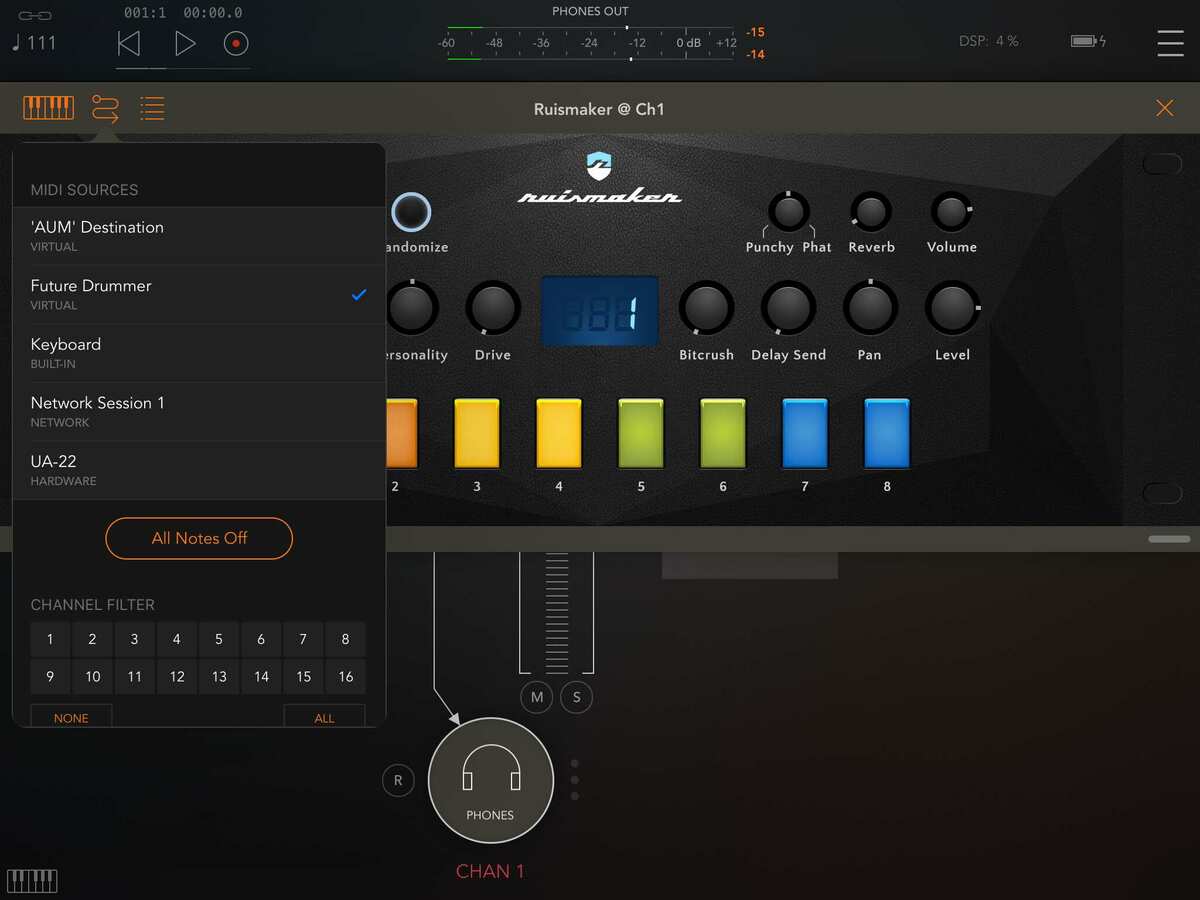Adjust the Volume knob
The height and width of the screenshot is (900, 1200).
(951, 212)
